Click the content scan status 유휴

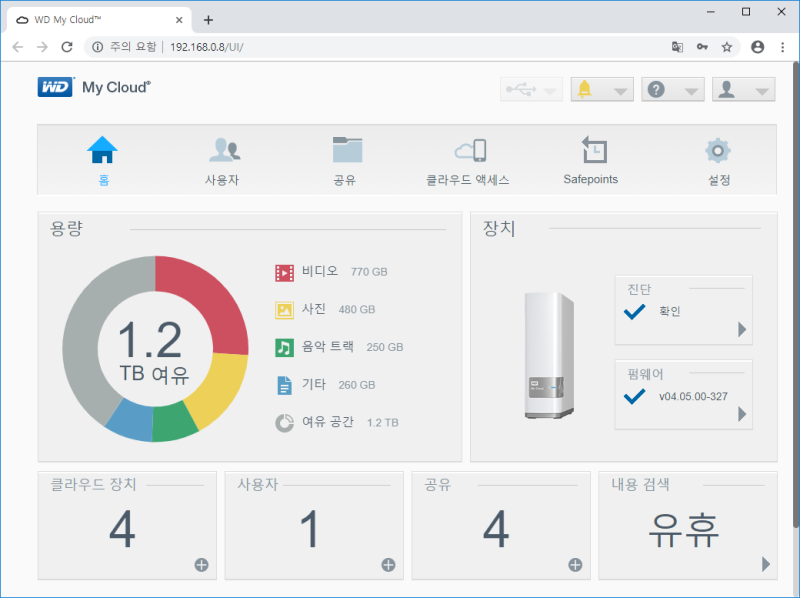coord(684,530)
